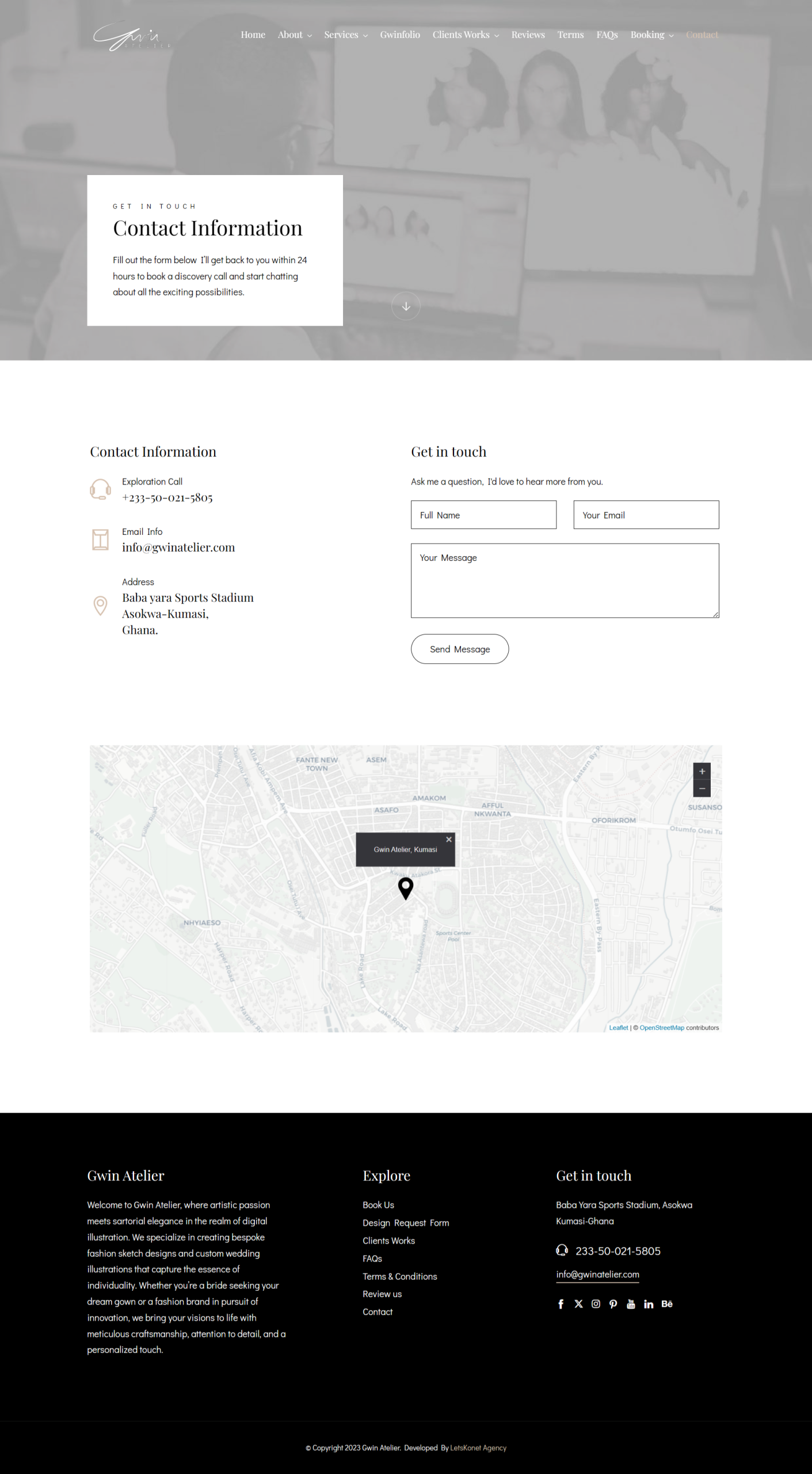Screen dimensions: 812x1474
Task: Open the Terms & Conditions footer link
Action: tap(400, 1277)
